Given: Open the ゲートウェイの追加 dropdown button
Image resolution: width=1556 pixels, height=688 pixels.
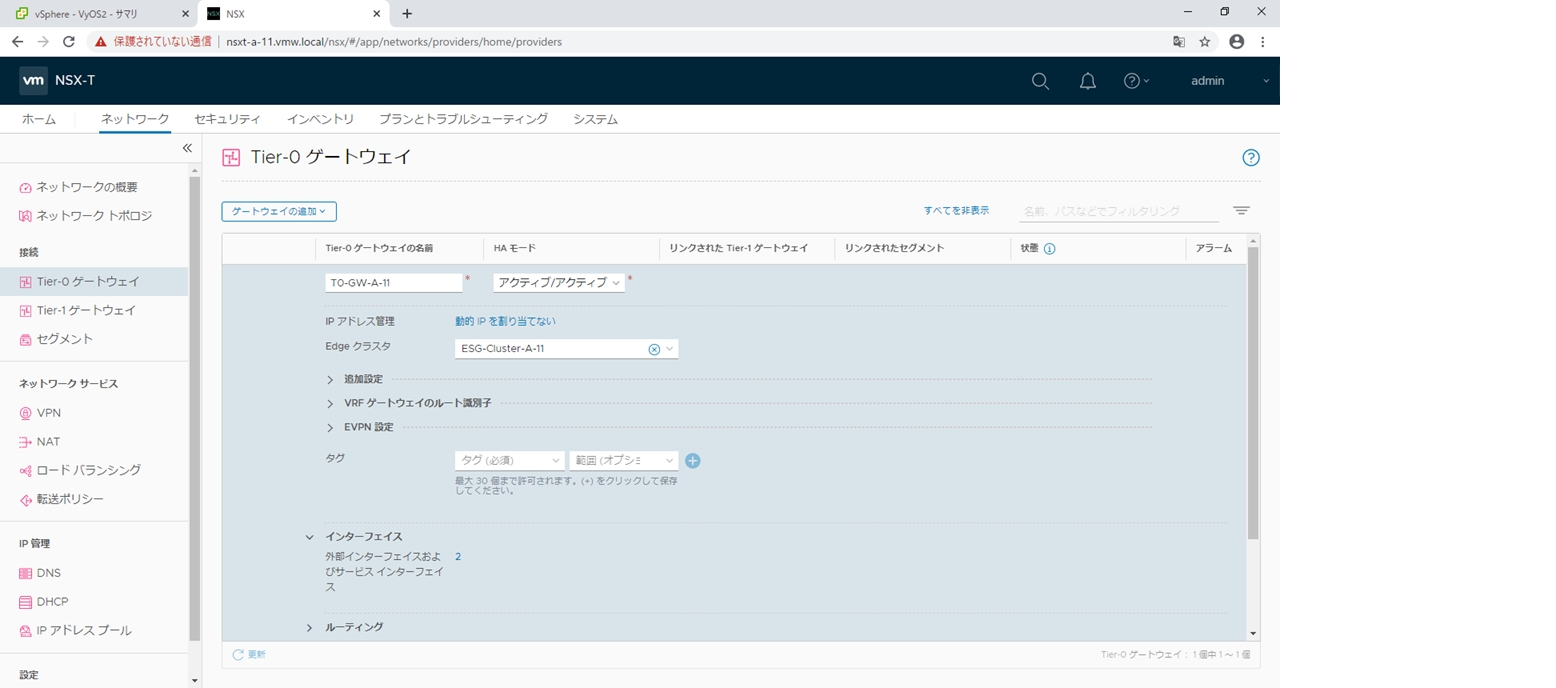Looking at the screenshot, I should 279,211.
